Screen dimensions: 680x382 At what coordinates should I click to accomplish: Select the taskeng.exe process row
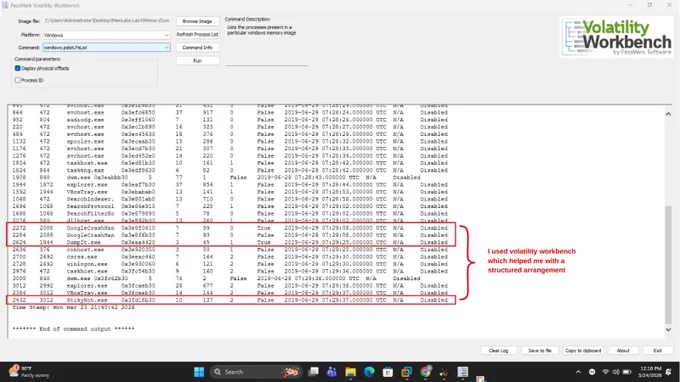click(230, 170)
